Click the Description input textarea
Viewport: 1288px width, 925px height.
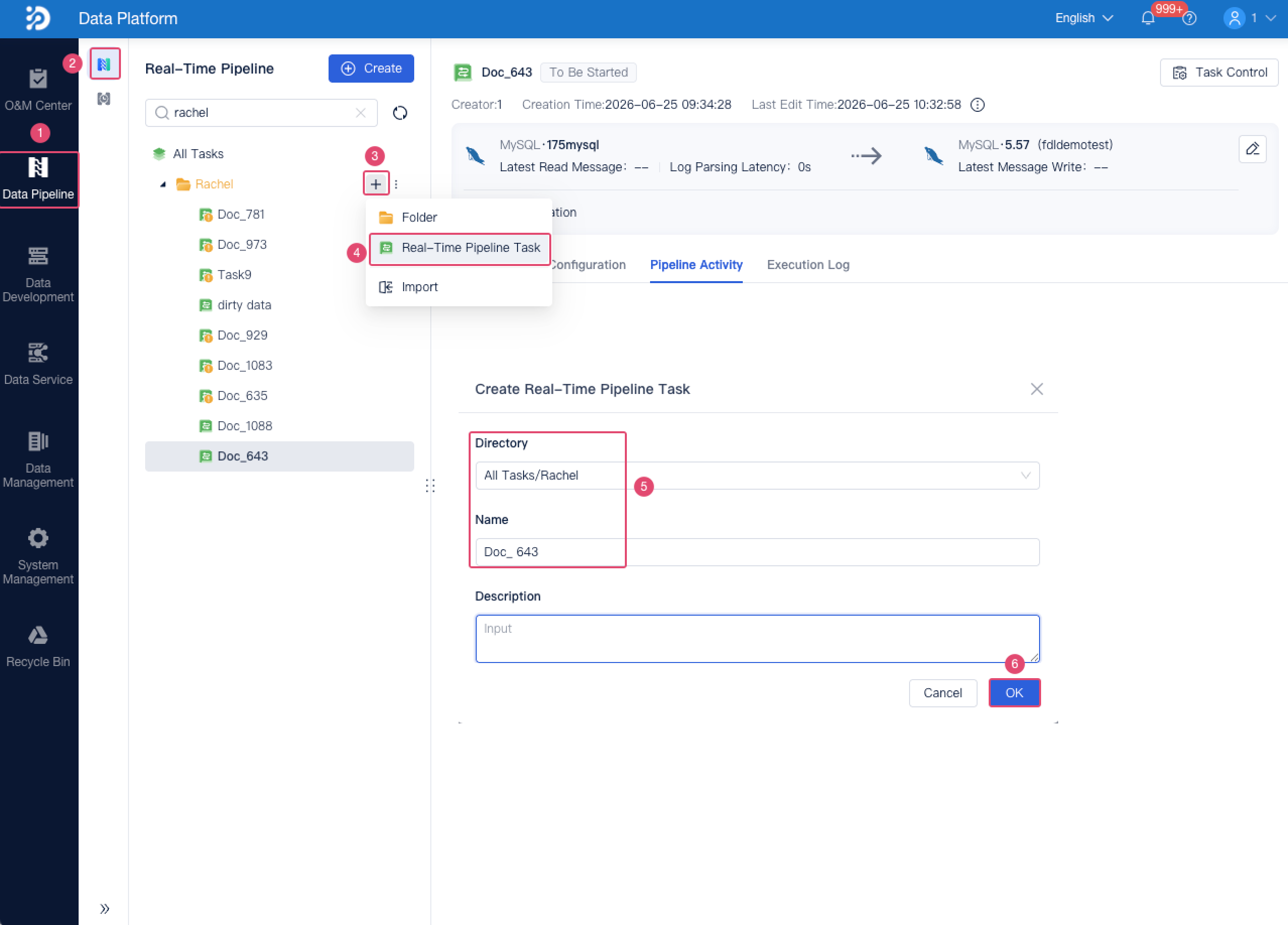[x=757, y=638]
